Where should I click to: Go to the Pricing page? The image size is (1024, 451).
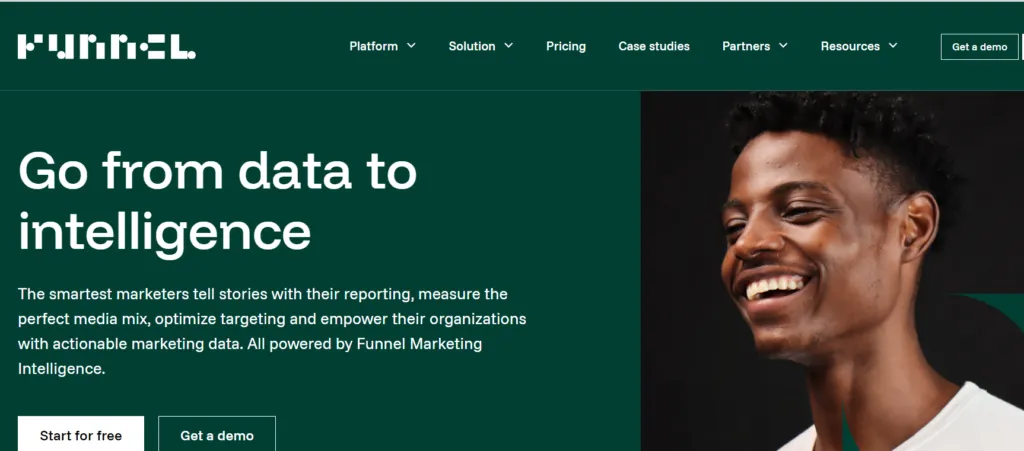566,46
